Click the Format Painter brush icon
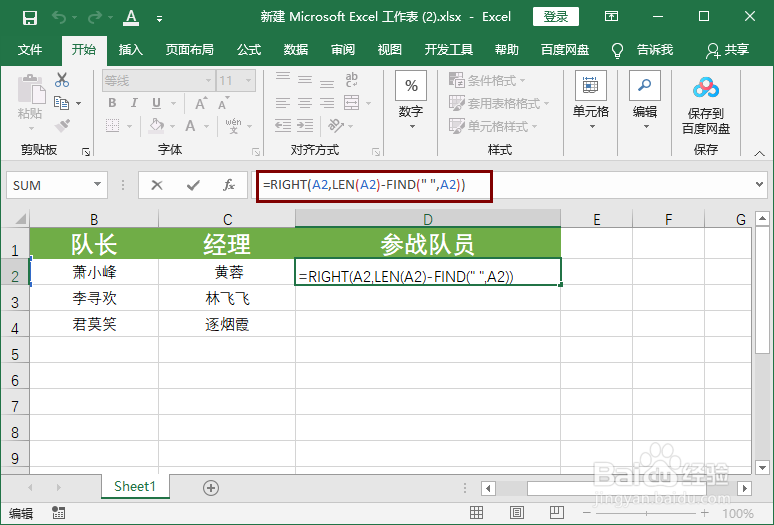 [62, 126]
